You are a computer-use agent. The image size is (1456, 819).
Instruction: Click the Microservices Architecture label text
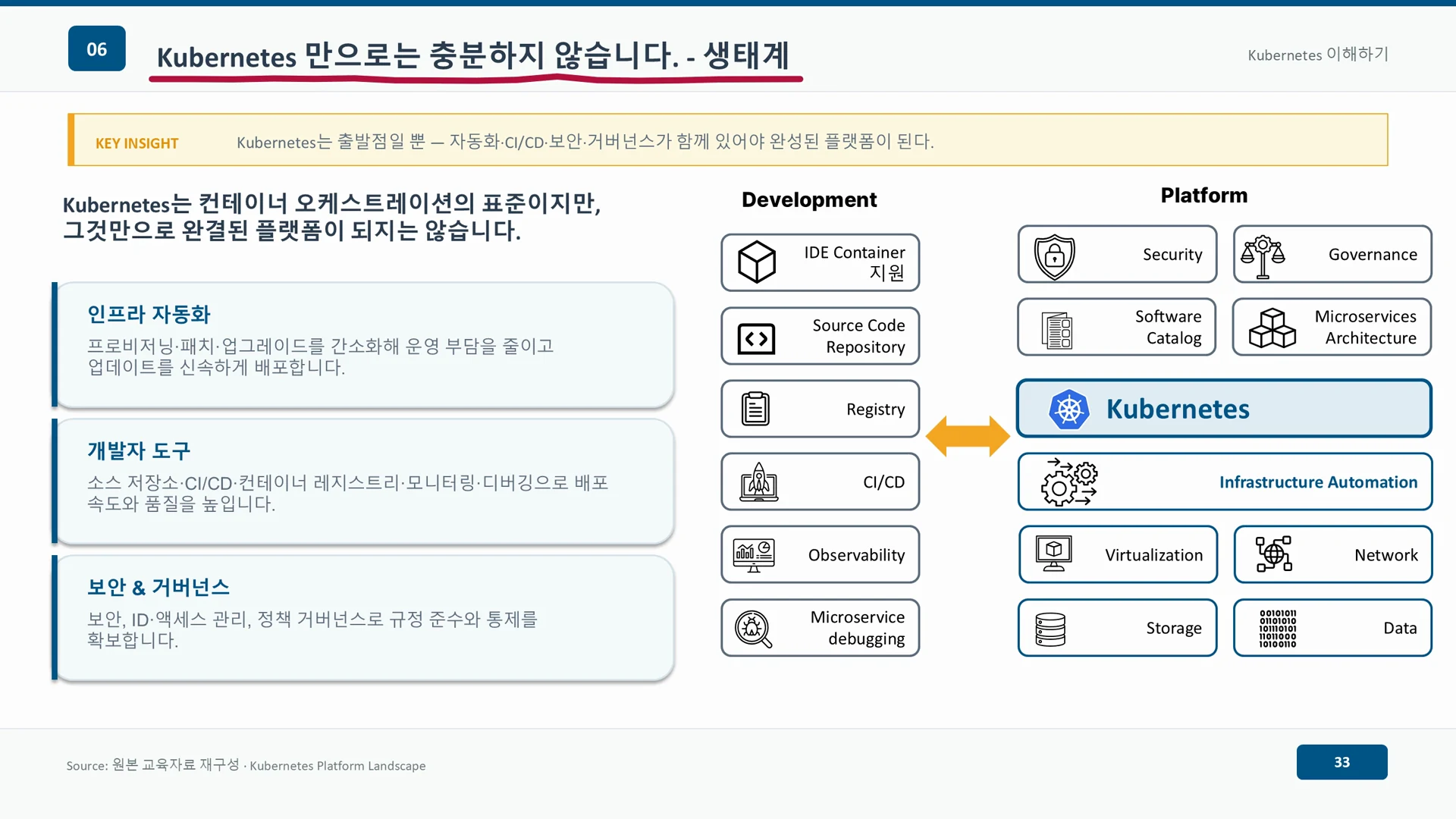tap(1366, 327)
